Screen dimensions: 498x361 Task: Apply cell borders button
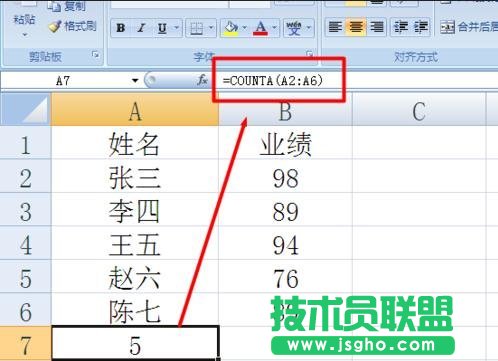point(196,28)
